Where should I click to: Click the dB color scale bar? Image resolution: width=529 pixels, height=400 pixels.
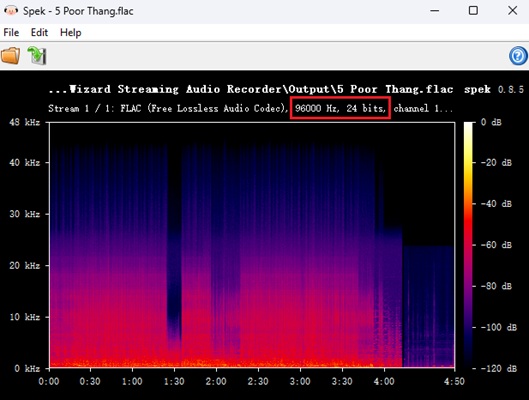coord(468,245)
